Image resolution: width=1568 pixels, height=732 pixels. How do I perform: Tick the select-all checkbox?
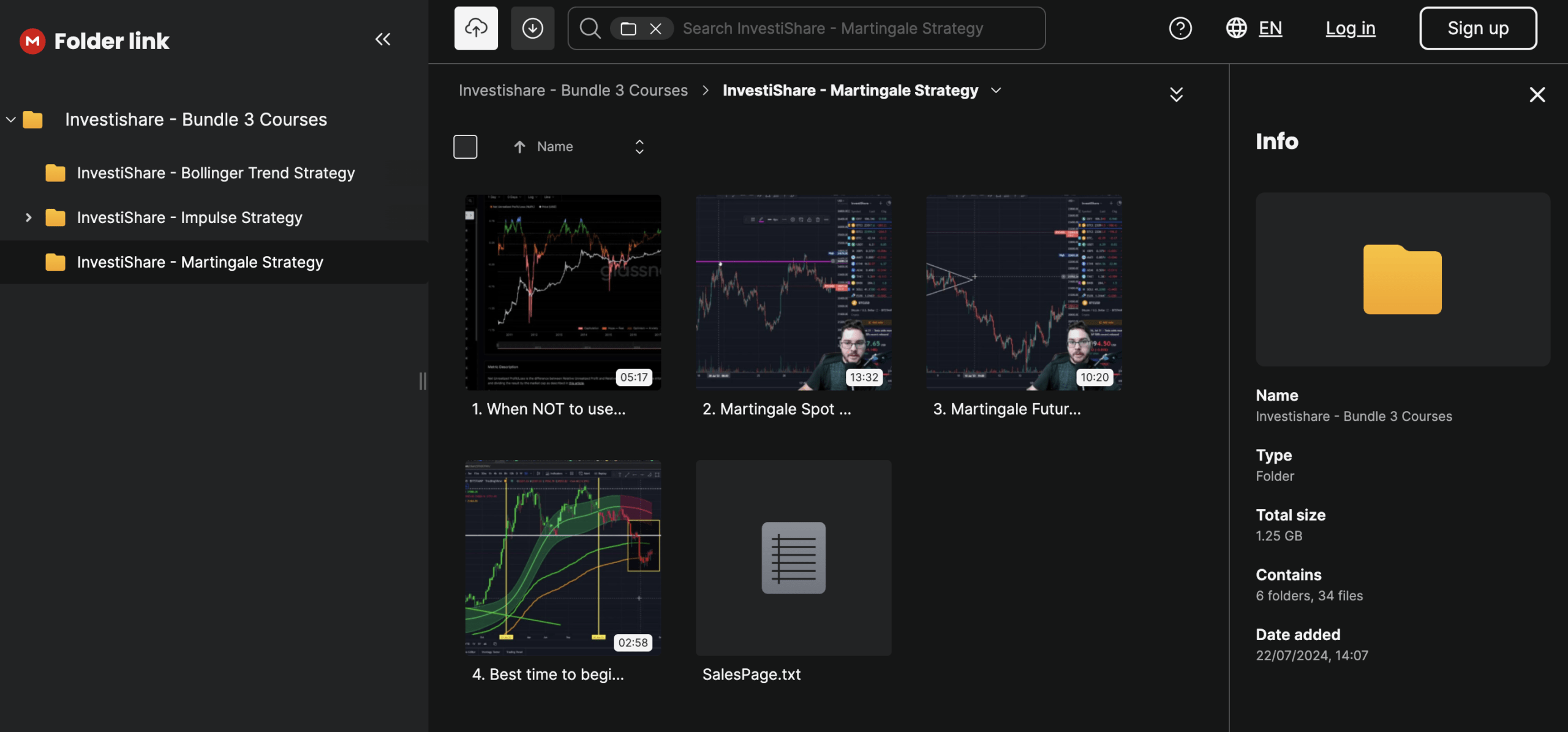(465, 147)
